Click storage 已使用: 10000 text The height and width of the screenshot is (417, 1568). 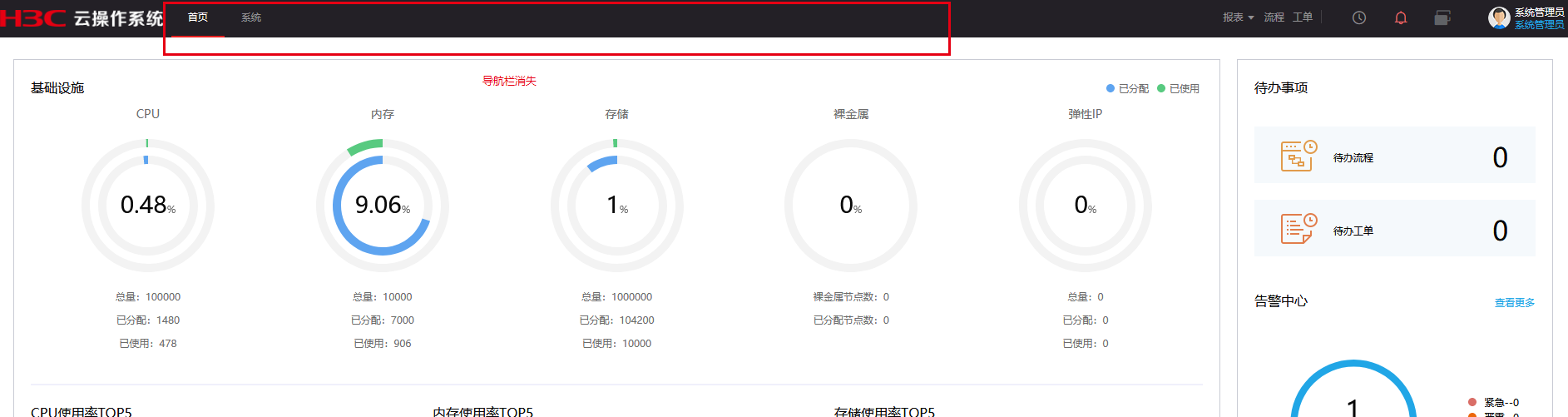pos(617,344)
